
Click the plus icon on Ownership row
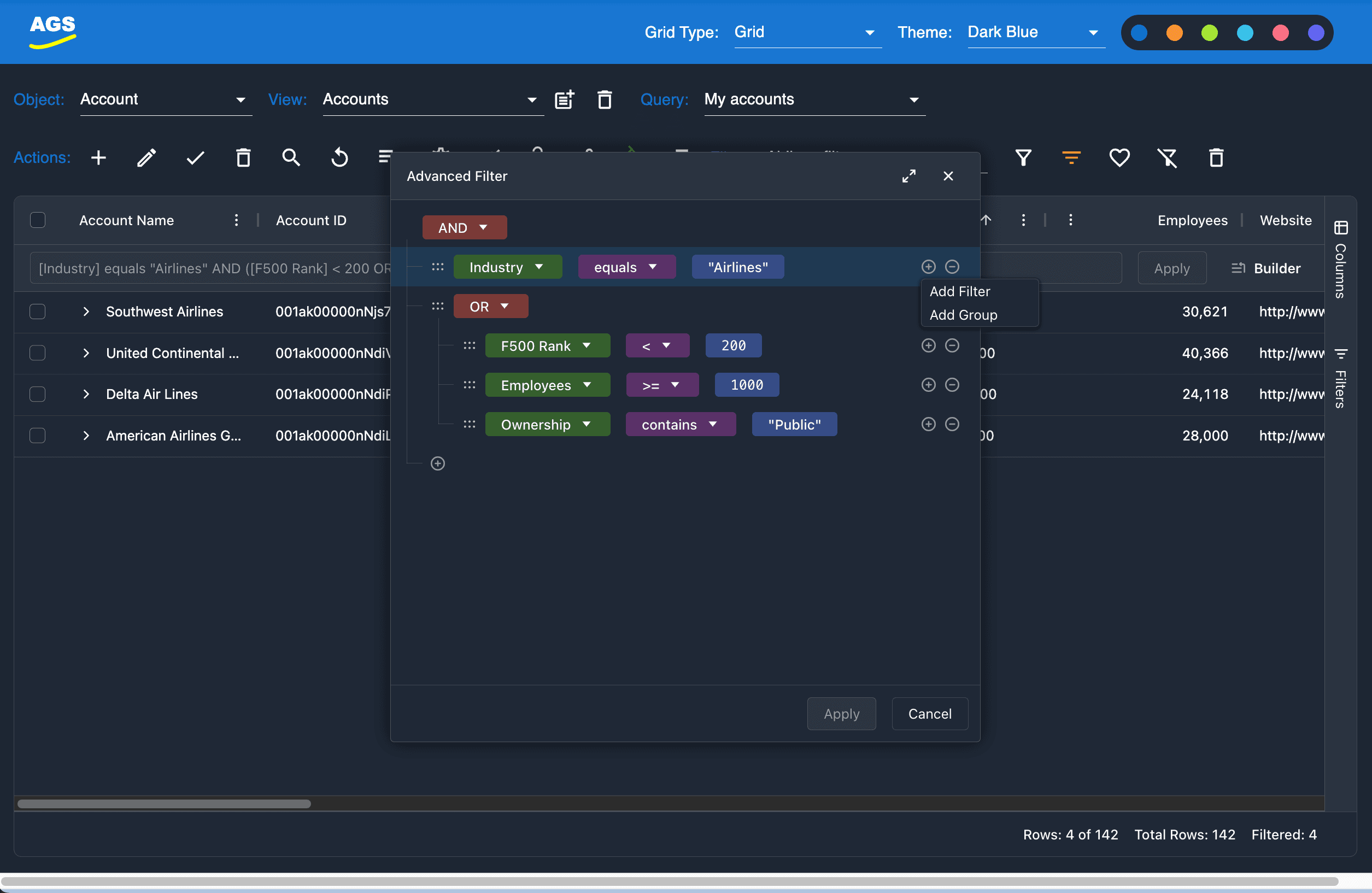[928, 424]
